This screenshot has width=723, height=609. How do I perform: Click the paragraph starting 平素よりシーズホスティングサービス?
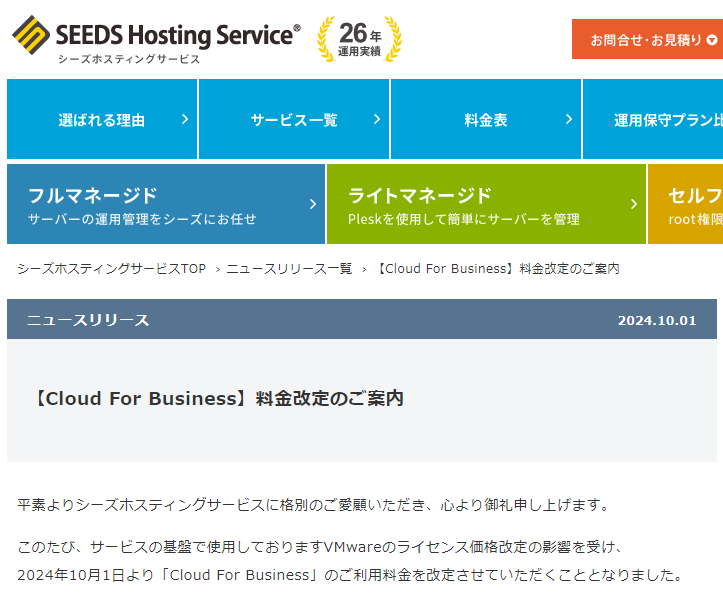(313, 505)
